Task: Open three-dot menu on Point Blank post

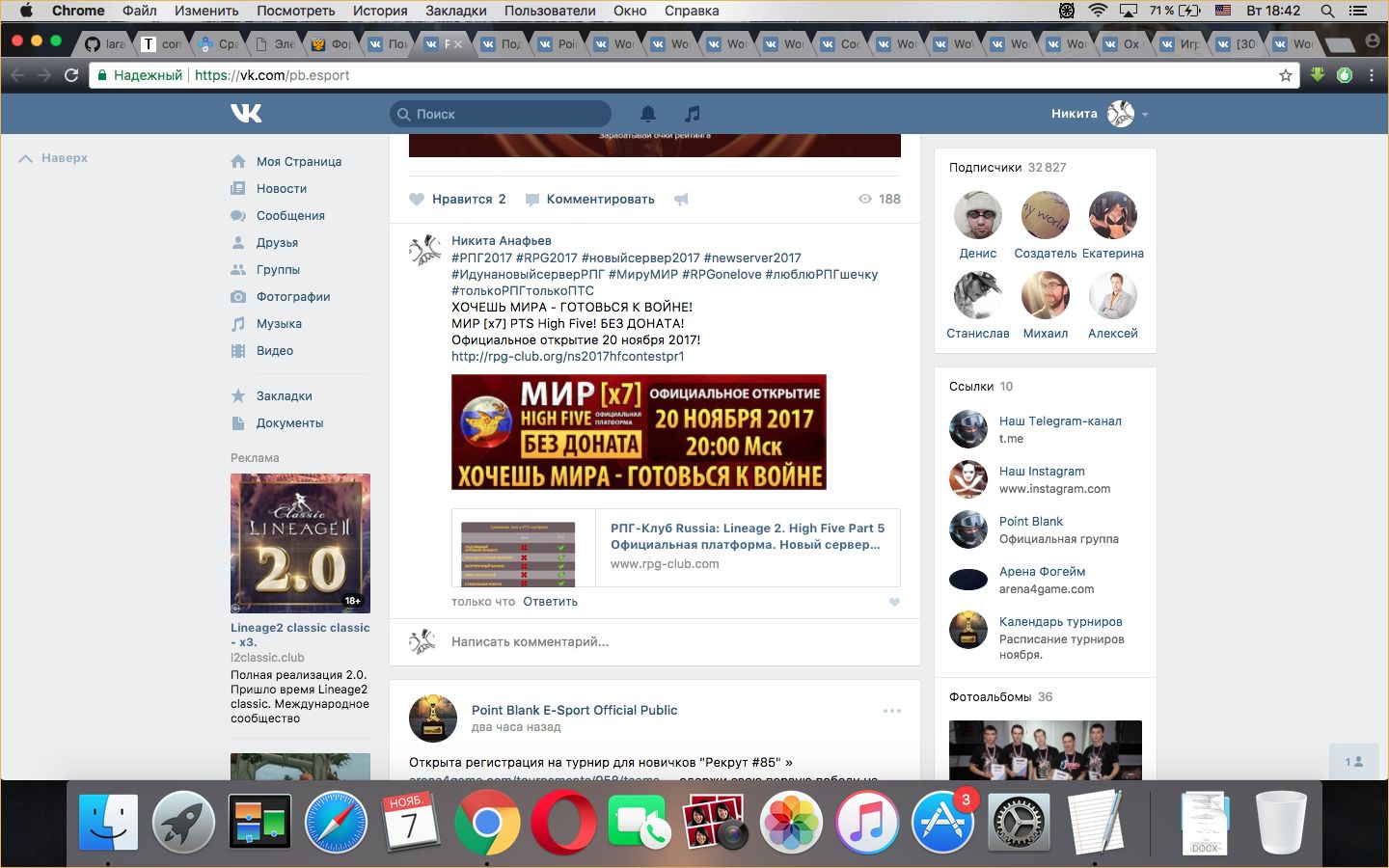Action: pos(892,711)
